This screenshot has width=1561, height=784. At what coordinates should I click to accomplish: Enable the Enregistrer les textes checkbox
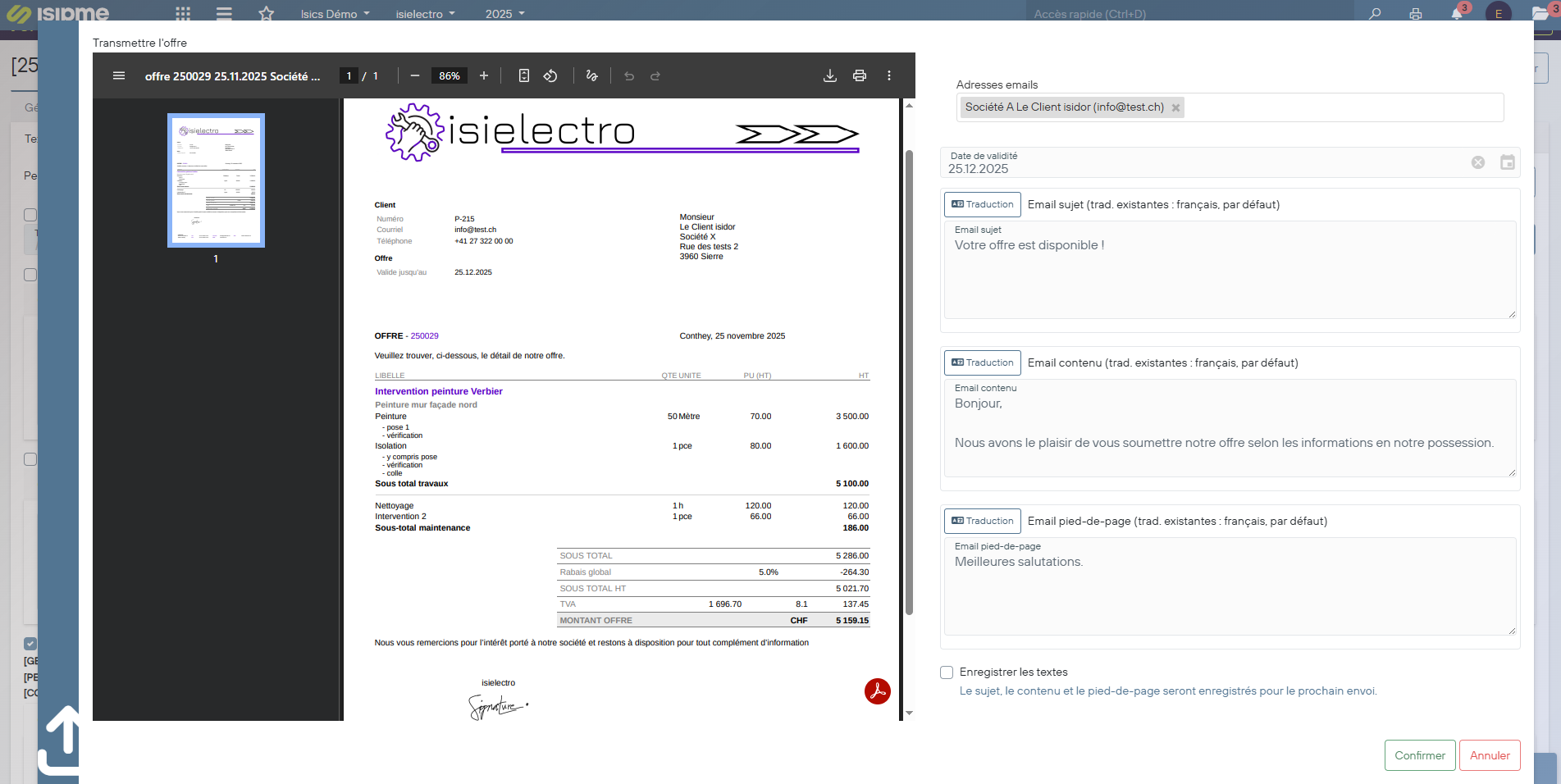tap(947, 672)
